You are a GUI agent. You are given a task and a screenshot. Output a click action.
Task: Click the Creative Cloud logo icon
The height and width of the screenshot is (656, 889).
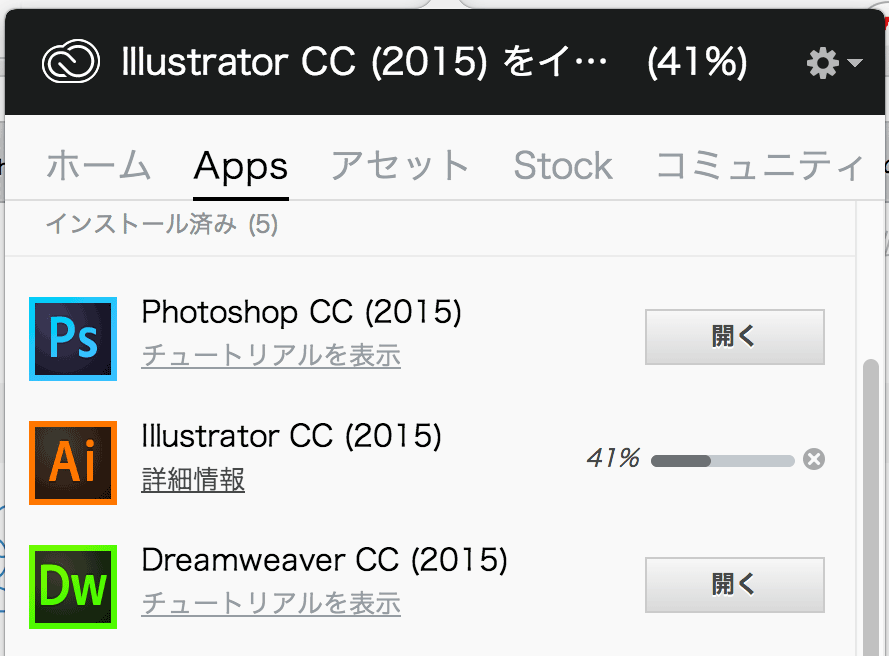71,61
